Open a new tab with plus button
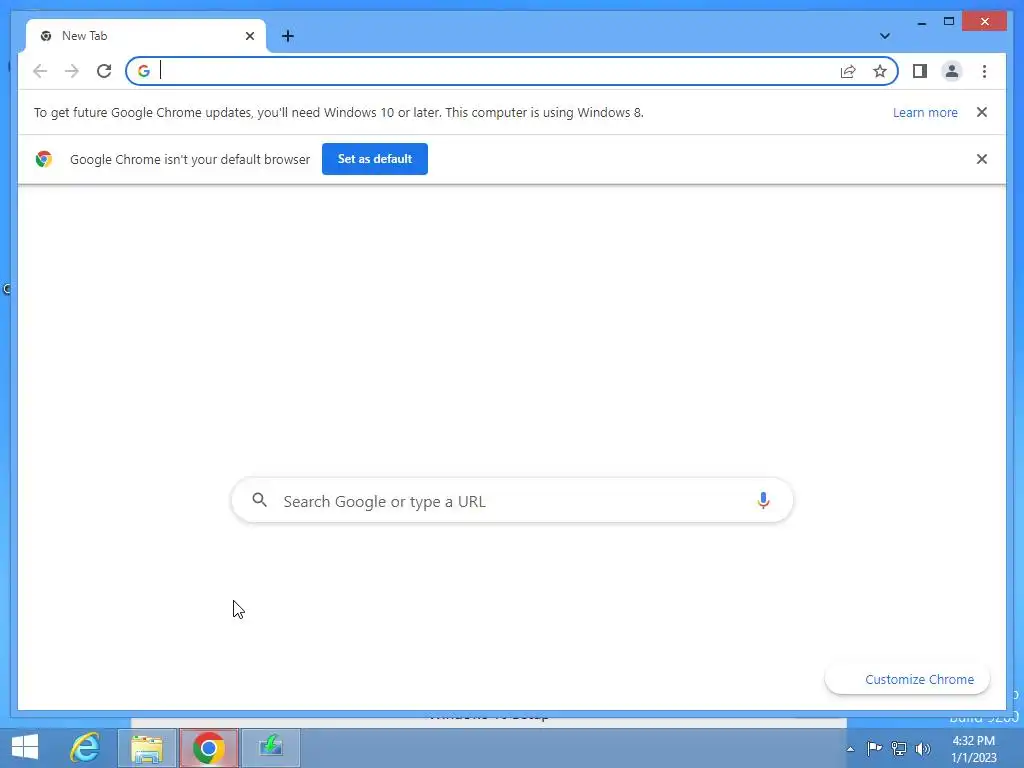The height and width of the screenshot is (768, 1024). pos(287,36)
